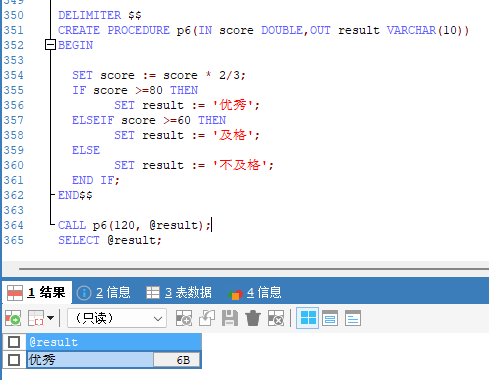Screen dimensions: 489x380
Task: Click the BEGIN keyword on line 352
Action: coord(76,45)
